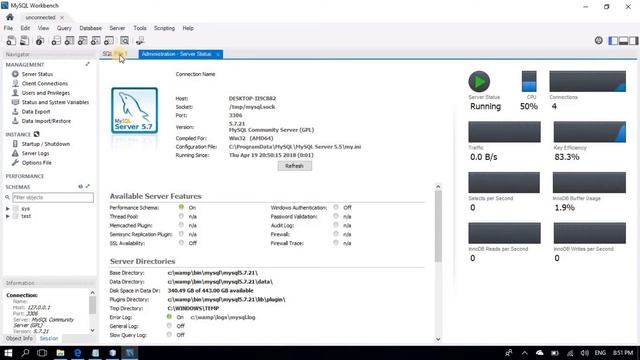The image size is (640, 360).
Task: Open Server Logs
Action: pos(36,153)
